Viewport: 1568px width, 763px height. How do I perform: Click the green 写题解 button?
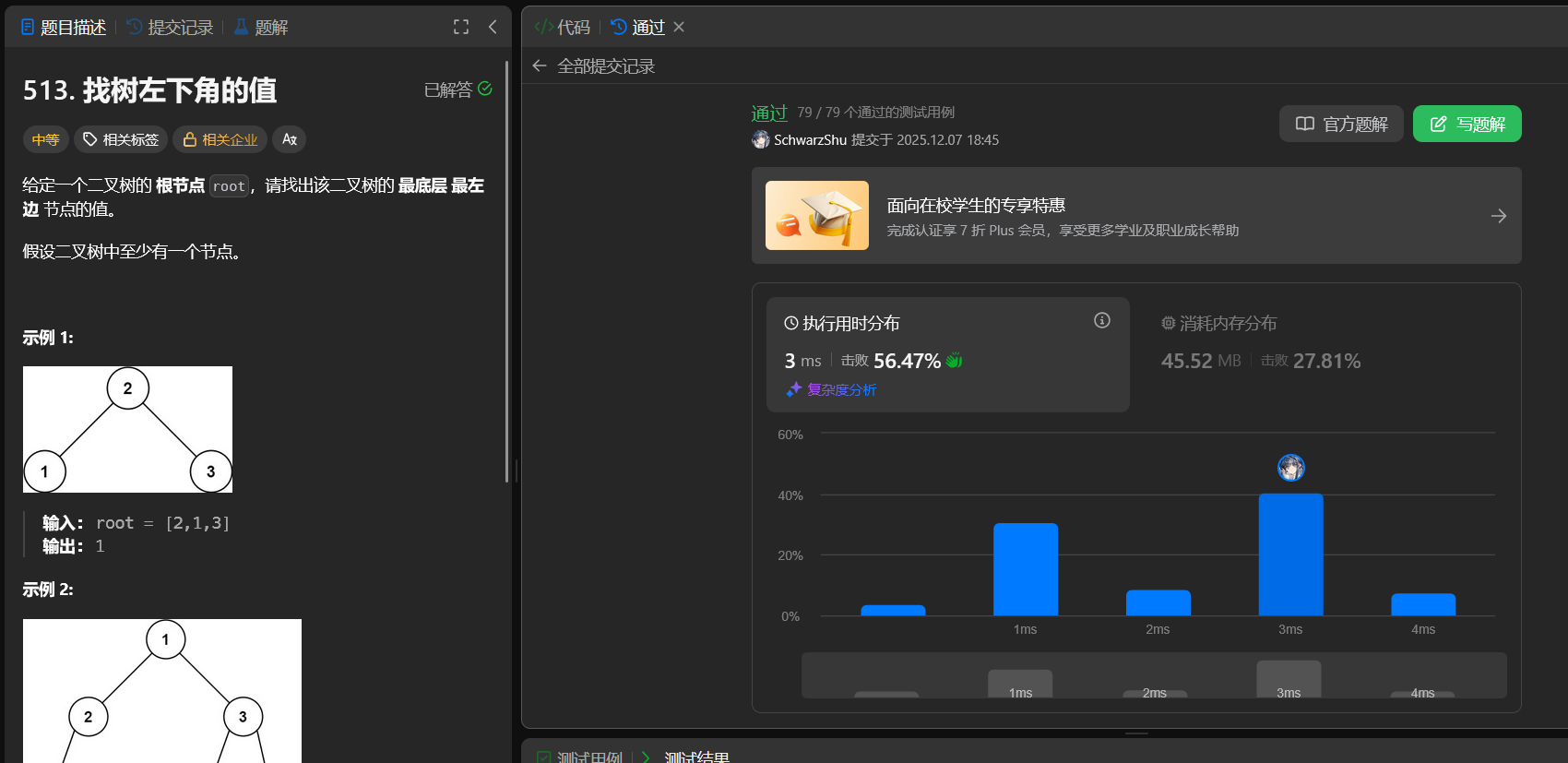pos(1467,124)
